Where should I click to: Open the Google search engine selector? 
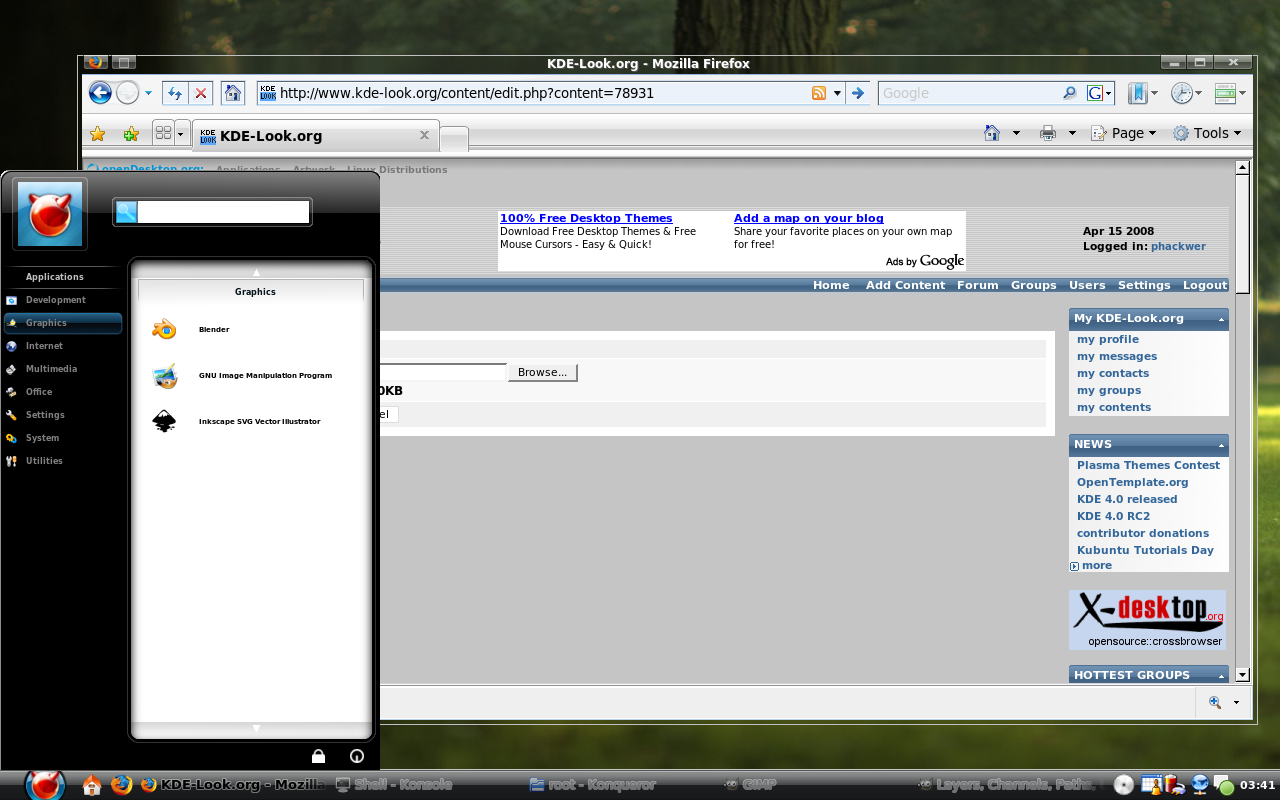(x=1100, y=93)
